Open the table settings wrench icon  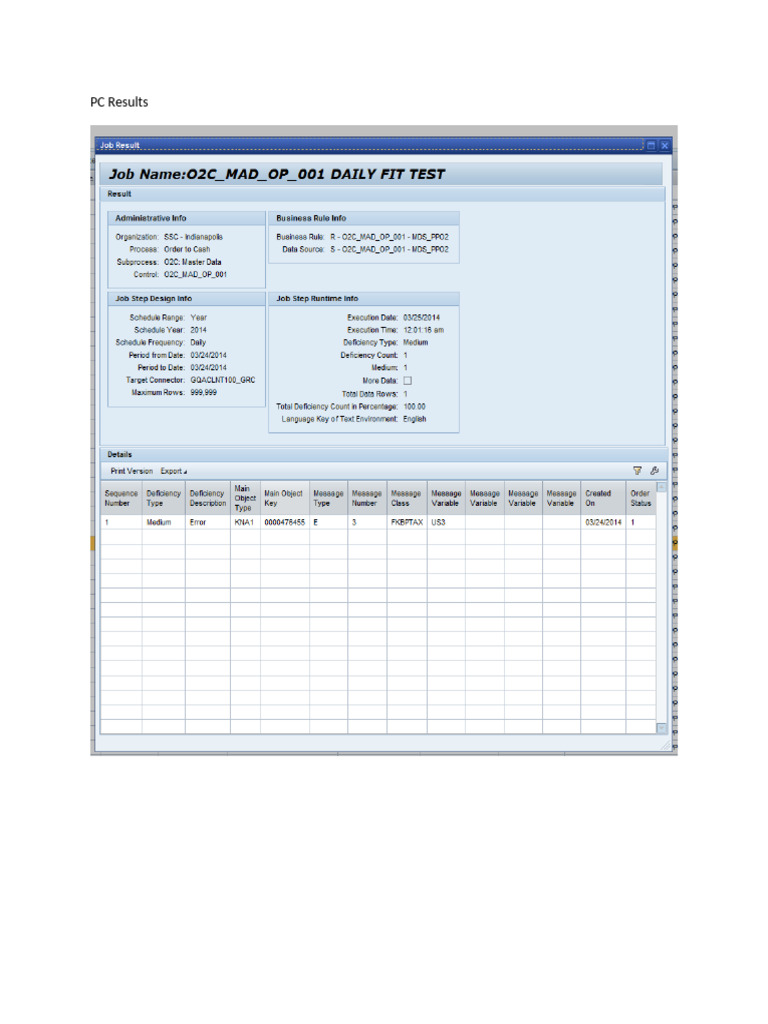654,471
